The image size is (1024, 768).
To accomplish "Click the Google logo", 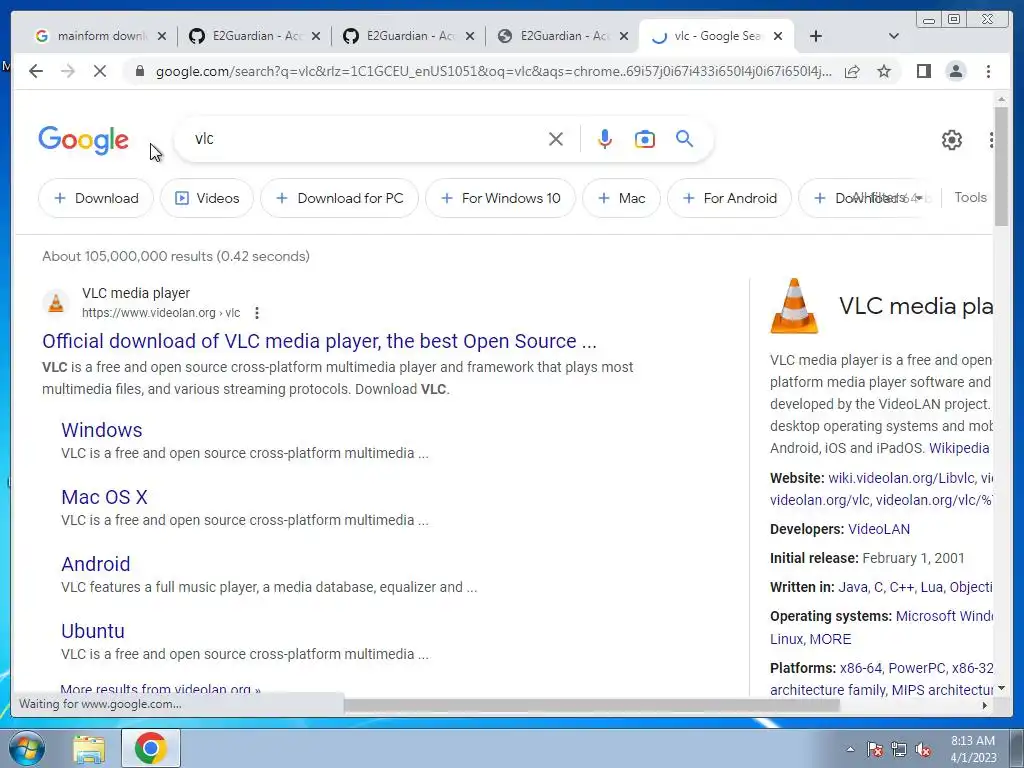I will pyautogui.click(x=84, y=140).
